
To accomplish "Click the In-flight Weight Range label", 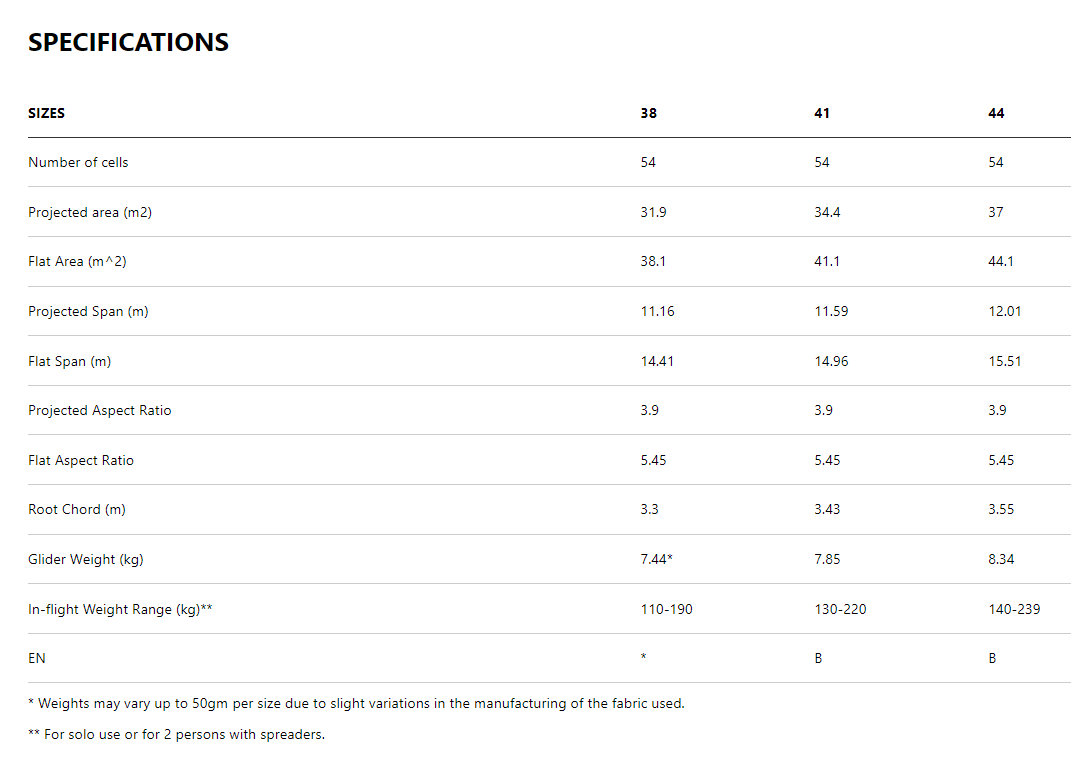I will [120, 609].
